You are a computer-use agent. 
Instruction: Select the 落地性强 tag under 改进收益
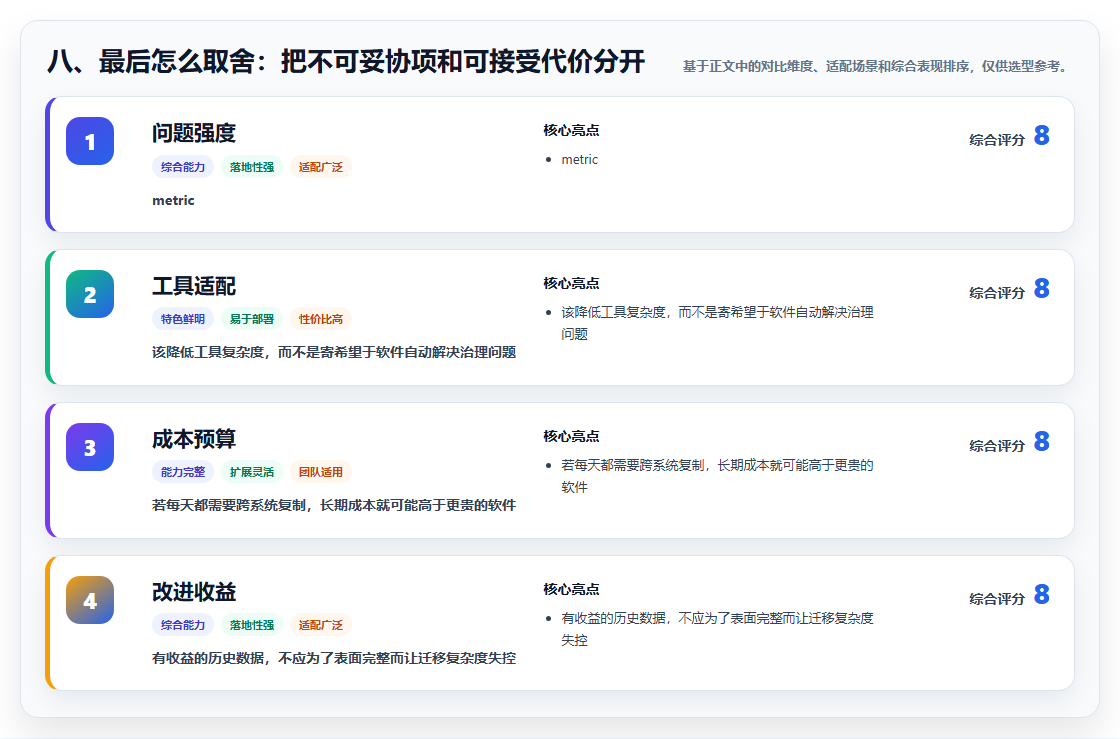click(251, 624)
